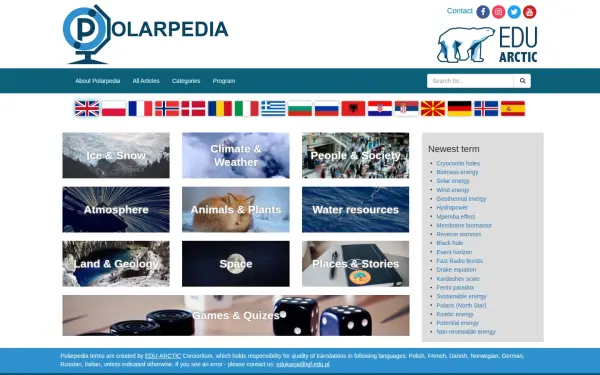Open the Space category tile
Screen dimensions: 600x375
click(x=236, y=264)
